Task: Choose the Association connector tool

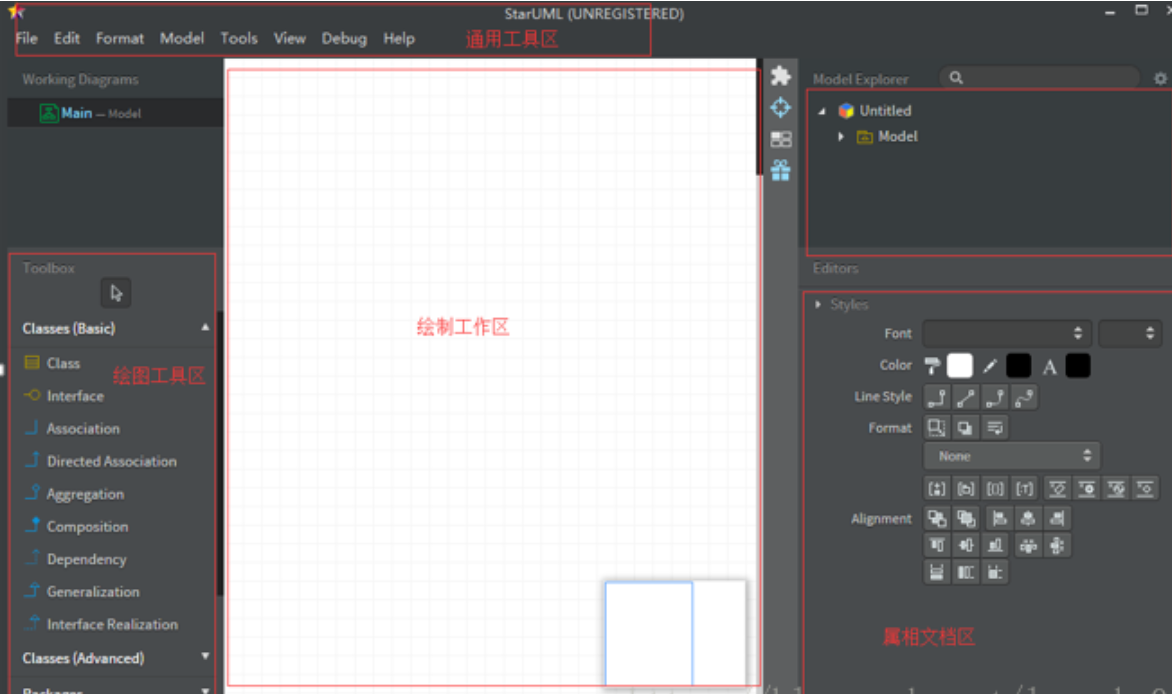Action: tap(72, 429)
